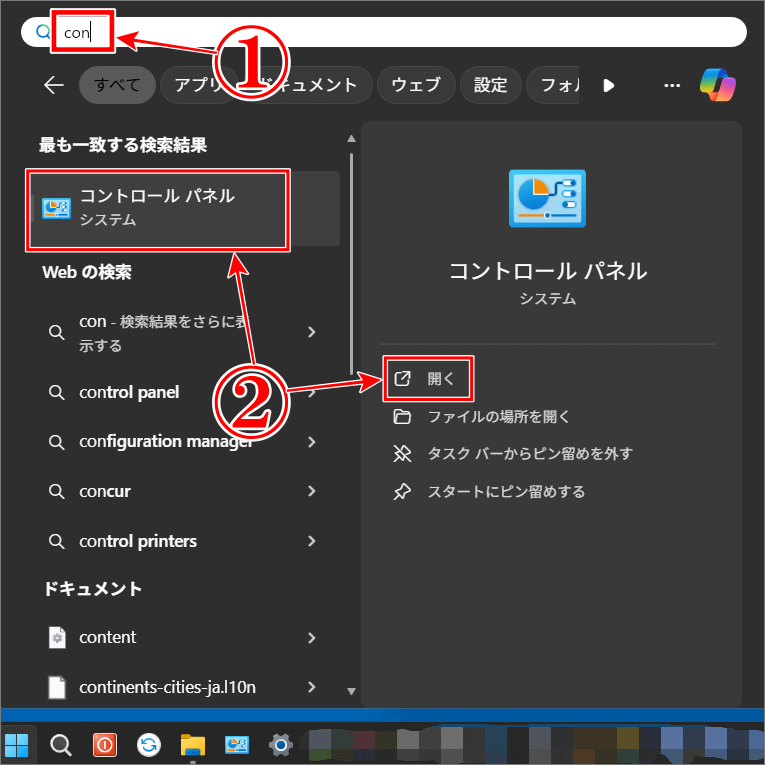Click the unpin icon for taskbar
The height and width of the screenshot is (765, 765).
402,453
